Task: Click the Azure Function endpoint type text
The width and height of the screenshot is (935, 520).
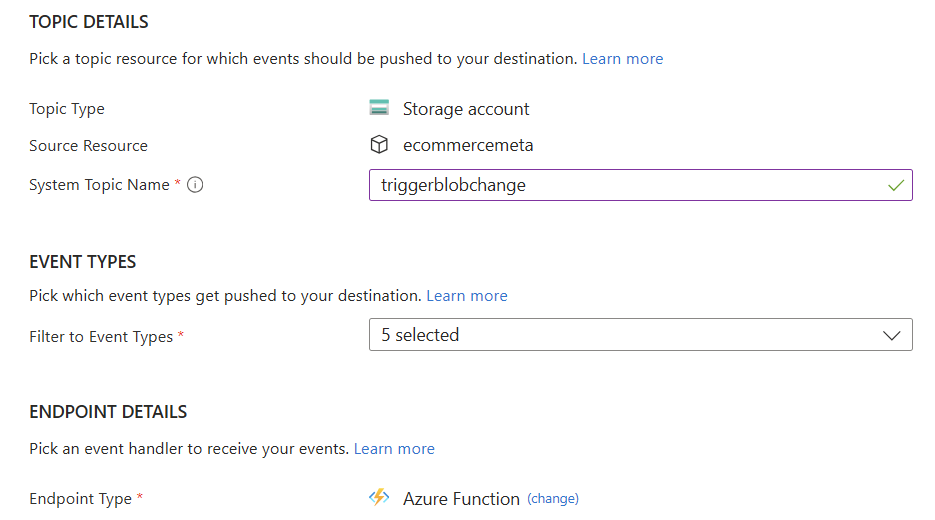Action: 461,499
